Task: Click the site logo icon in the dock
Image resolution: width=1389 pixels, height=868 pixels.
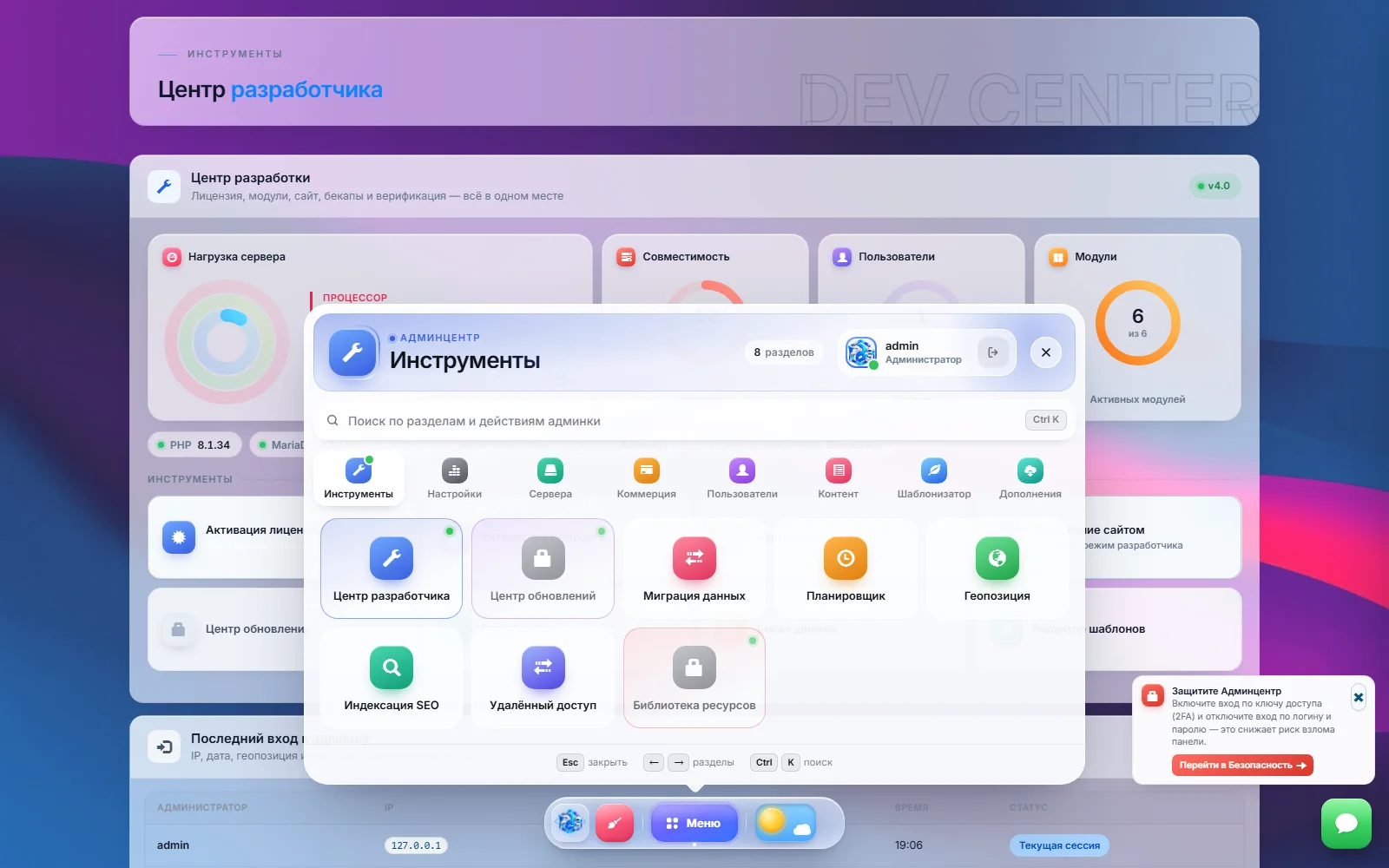Action: point(569,823)
